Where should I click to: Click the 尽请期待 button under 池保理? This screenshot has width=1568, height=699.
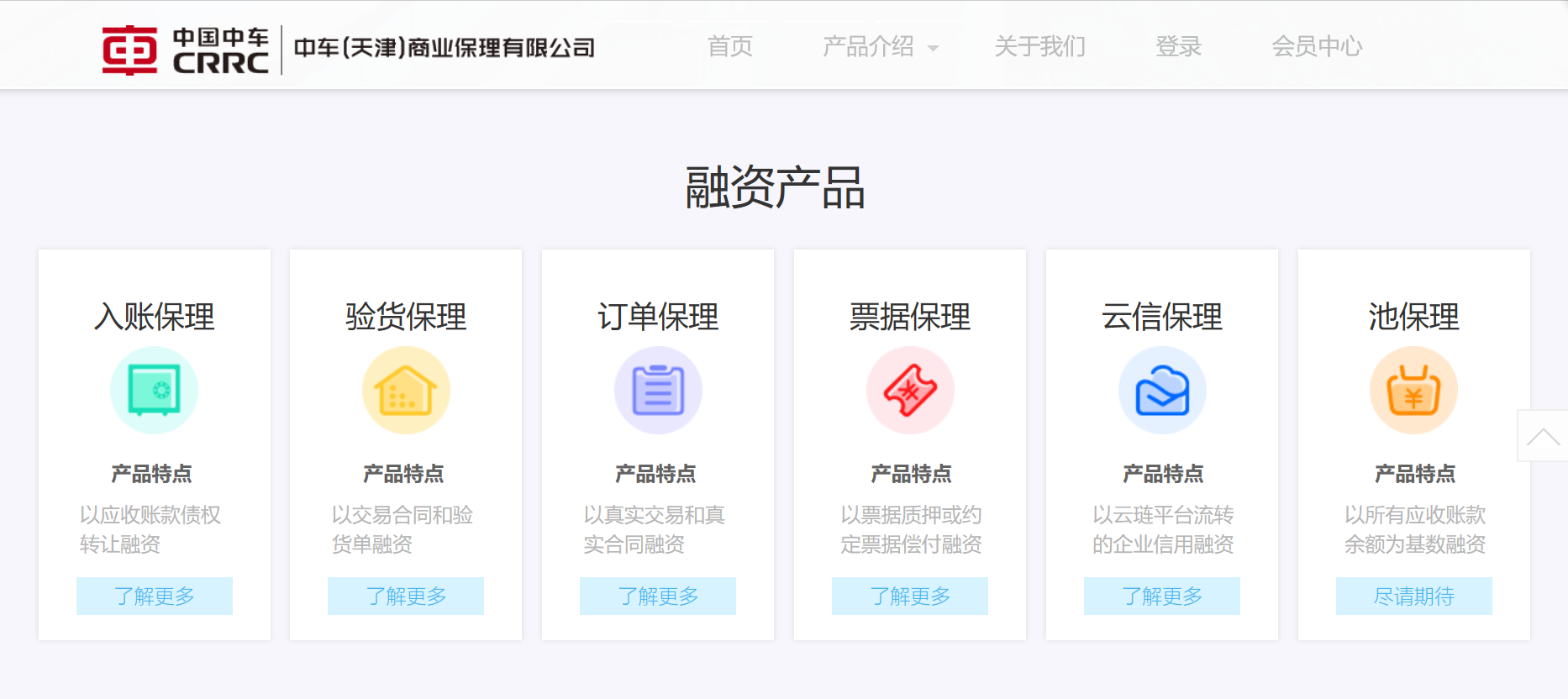pyautogui.click(x=1414, y=596)
